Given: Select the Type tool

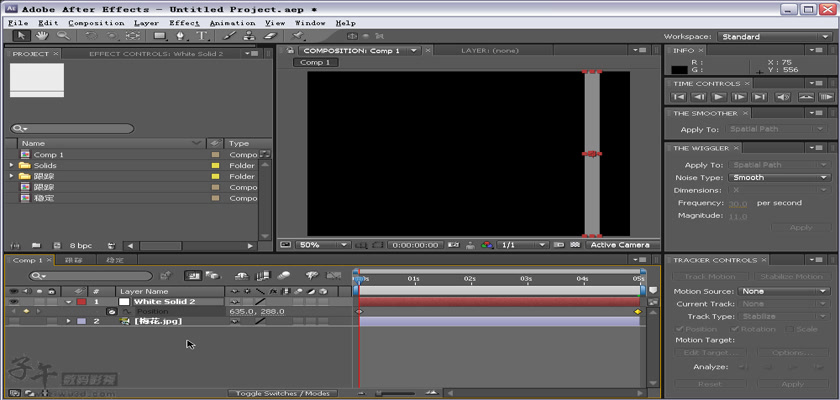Looking at the screenshot, I should pos(202,36).
